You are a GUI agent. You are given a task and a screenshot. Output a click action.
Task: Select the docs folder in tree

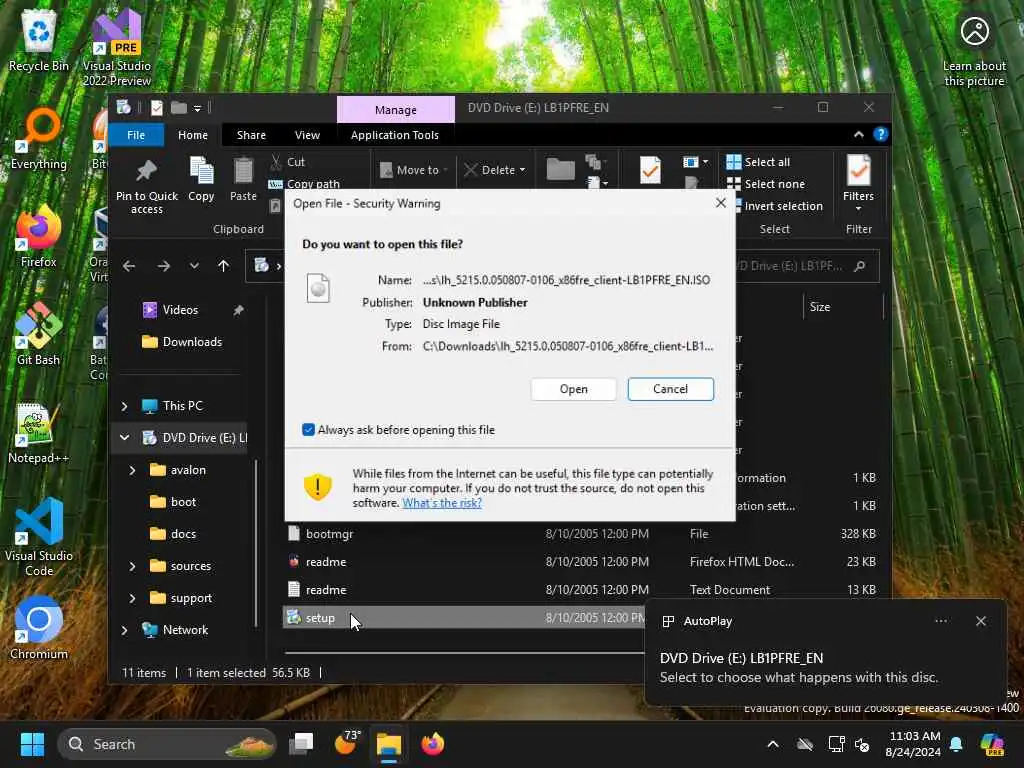click(174, 534)
